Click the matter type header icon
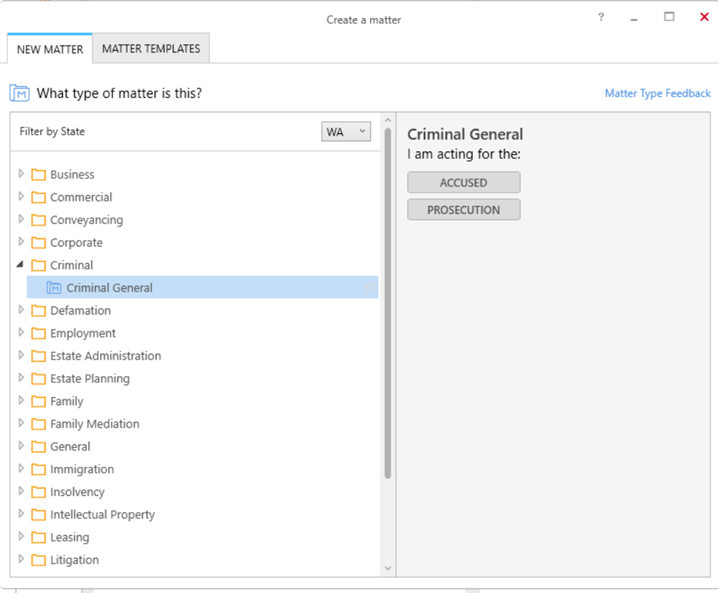The height and width of the screenshot is (593, 719). pos(19,93)
